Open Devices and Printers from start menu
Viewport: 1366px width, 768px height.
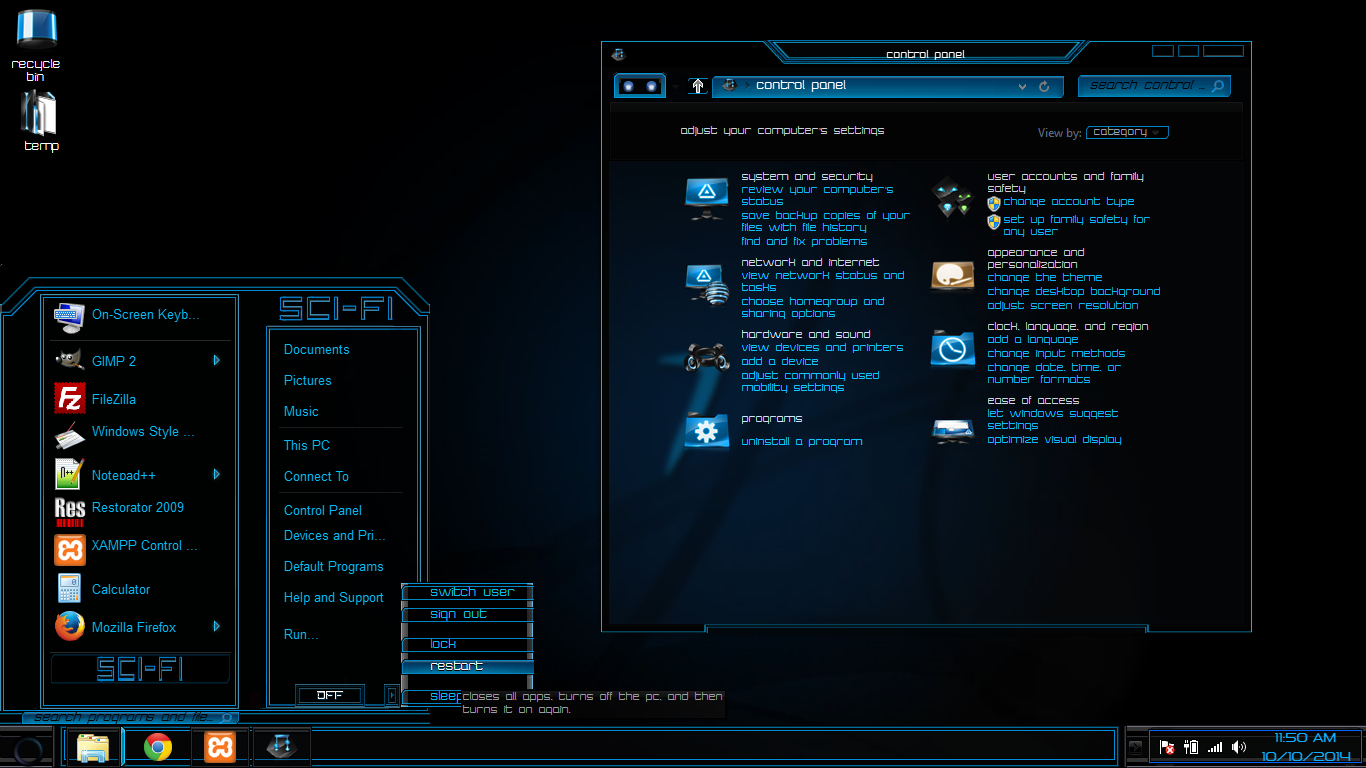(335, 536)
